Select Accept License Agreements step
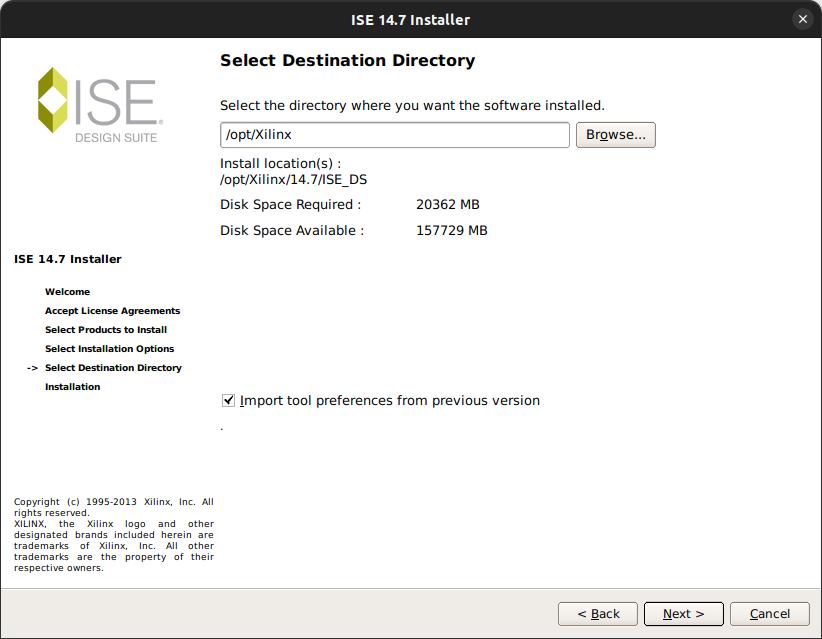822x639 pixels. pyautogui.click(x=112, y=311)
